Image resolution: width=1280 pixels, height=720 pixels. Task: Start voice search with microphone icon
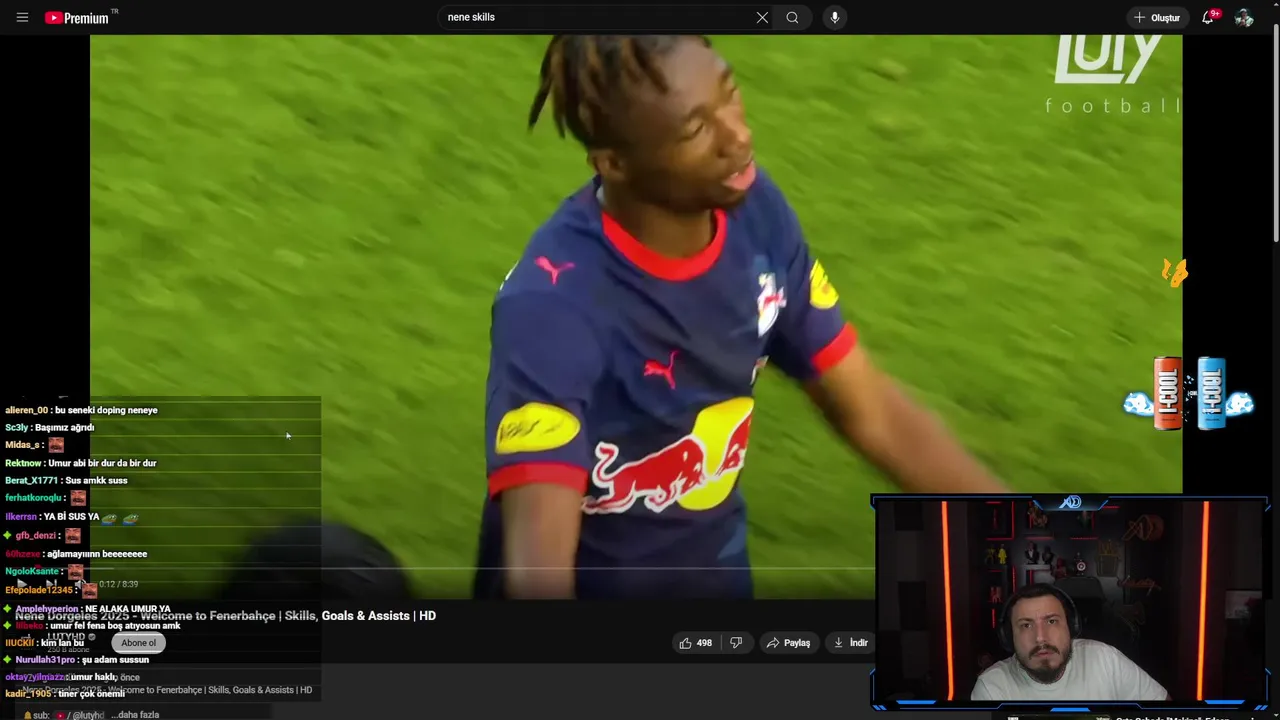tap(834, 17)
